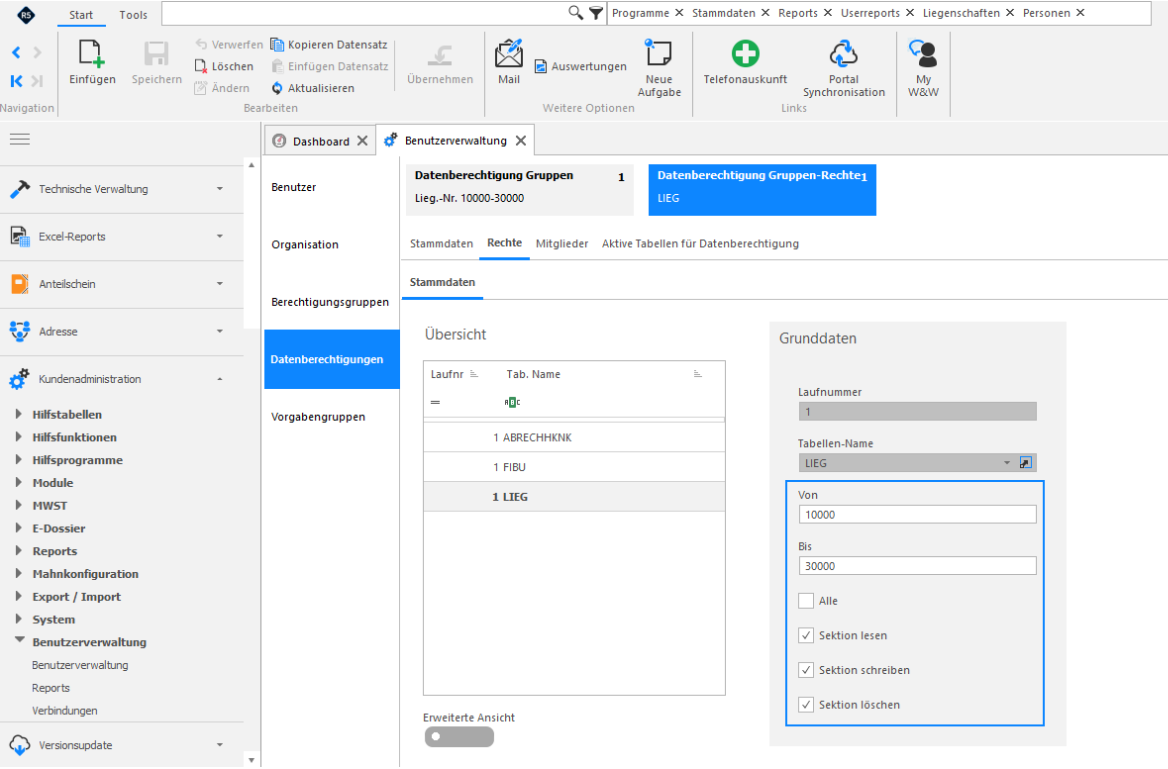The width and height of the screenshot is (1168, 769).
Task: Select the FIBU row in Übersicht
Action: 574,467
